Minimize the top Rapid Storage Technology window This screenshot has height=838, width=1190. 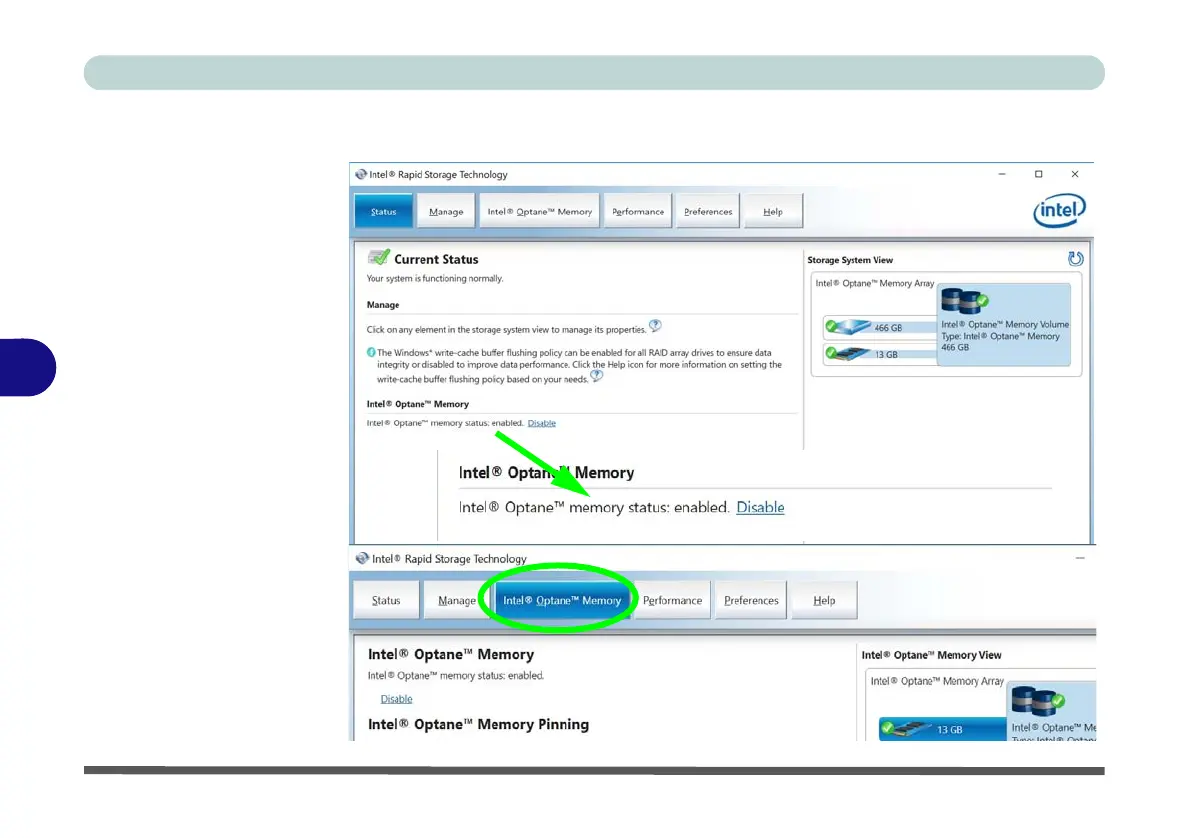(1002, 174)
